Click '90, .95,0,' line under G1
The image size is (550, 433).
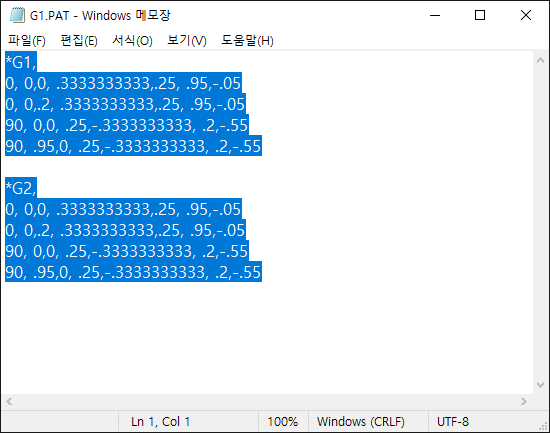point(133,146)
